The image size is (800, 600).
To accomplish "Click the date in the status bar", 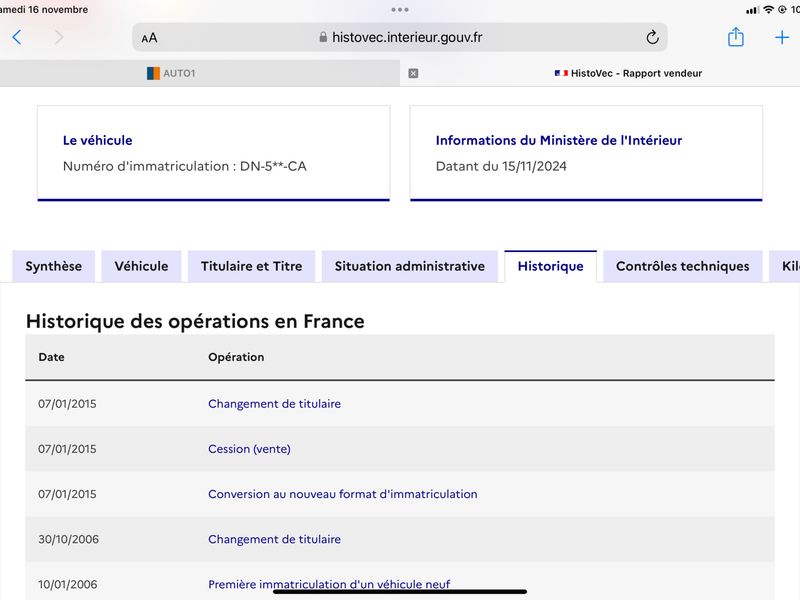I will 44,9.
